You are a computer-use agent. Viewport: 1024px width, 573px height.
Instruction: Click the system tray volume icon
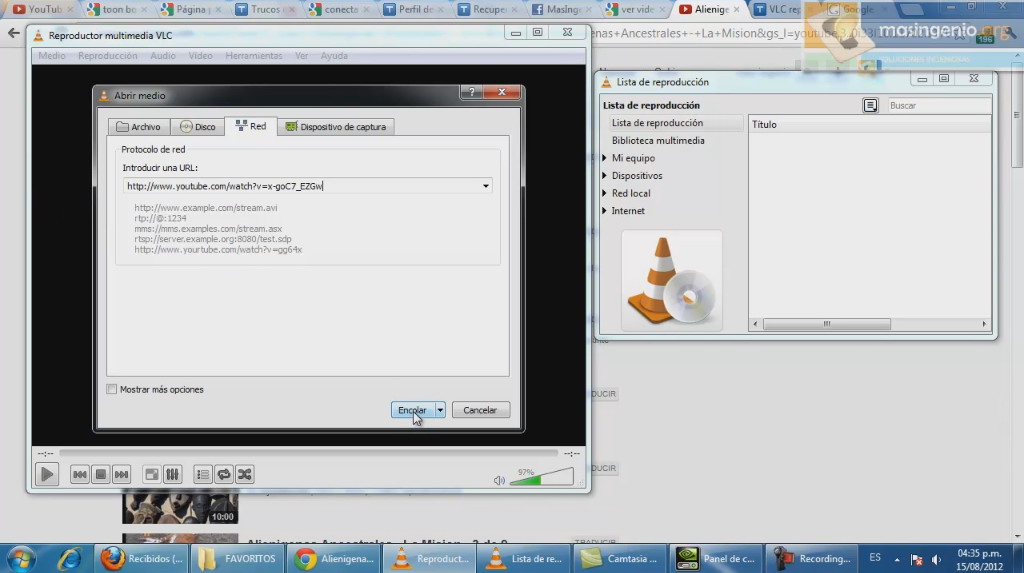point(936,559)
